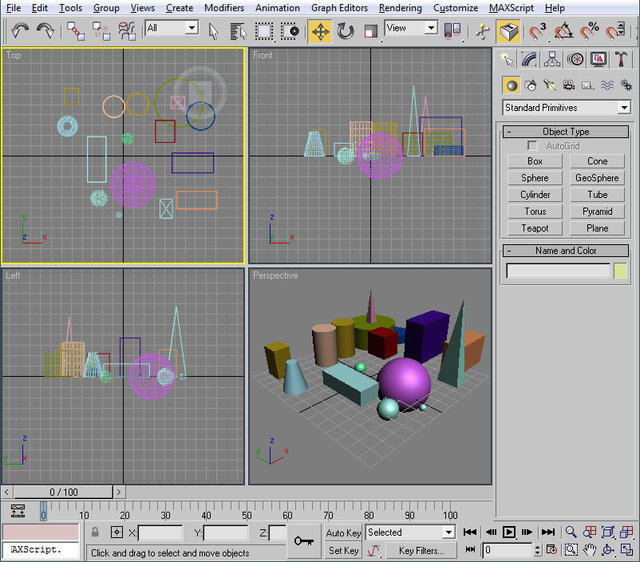Toggle the selection lock icon

(x=95, y=533)
